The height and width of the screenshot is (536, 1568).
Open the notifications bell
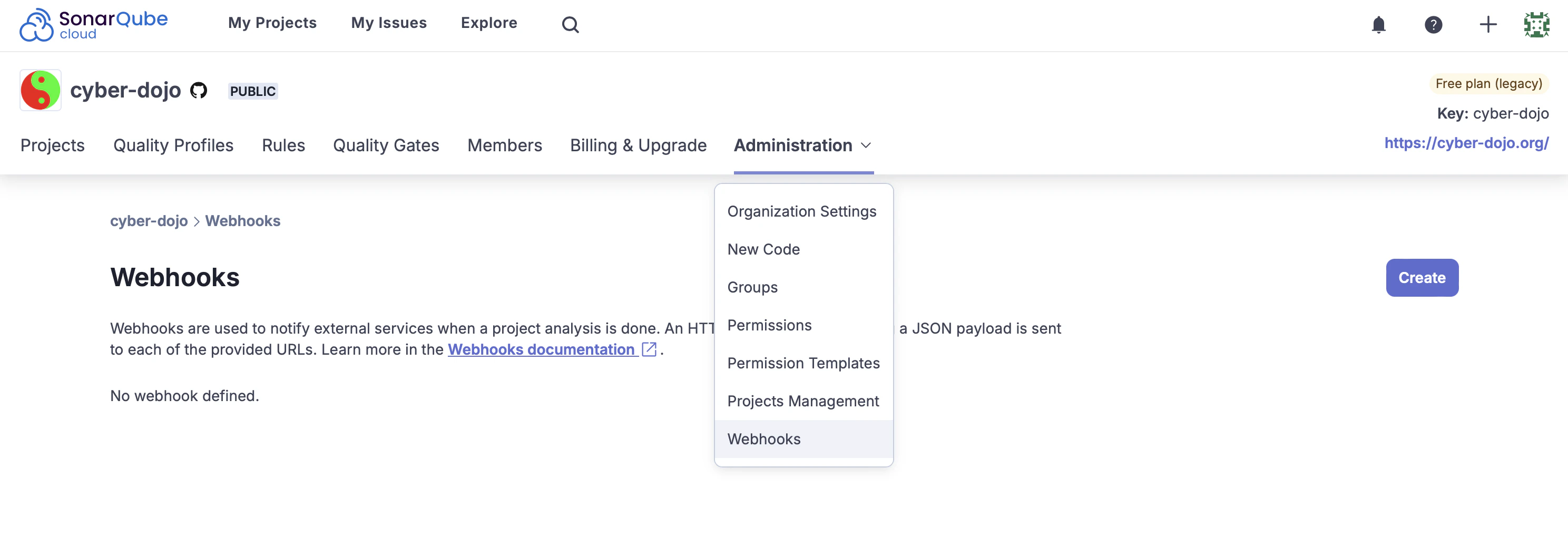[1378, 25]
